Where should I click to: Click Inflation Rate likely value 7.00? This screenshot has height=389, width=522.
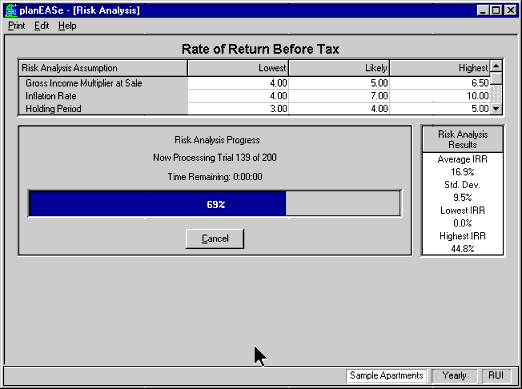point(339,96)
